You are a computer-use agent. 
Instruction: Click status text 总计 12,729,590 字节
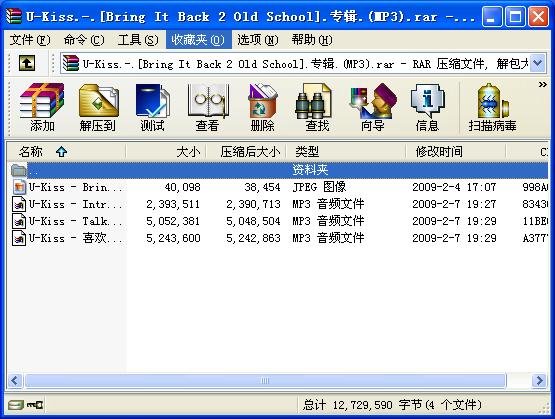362,405
